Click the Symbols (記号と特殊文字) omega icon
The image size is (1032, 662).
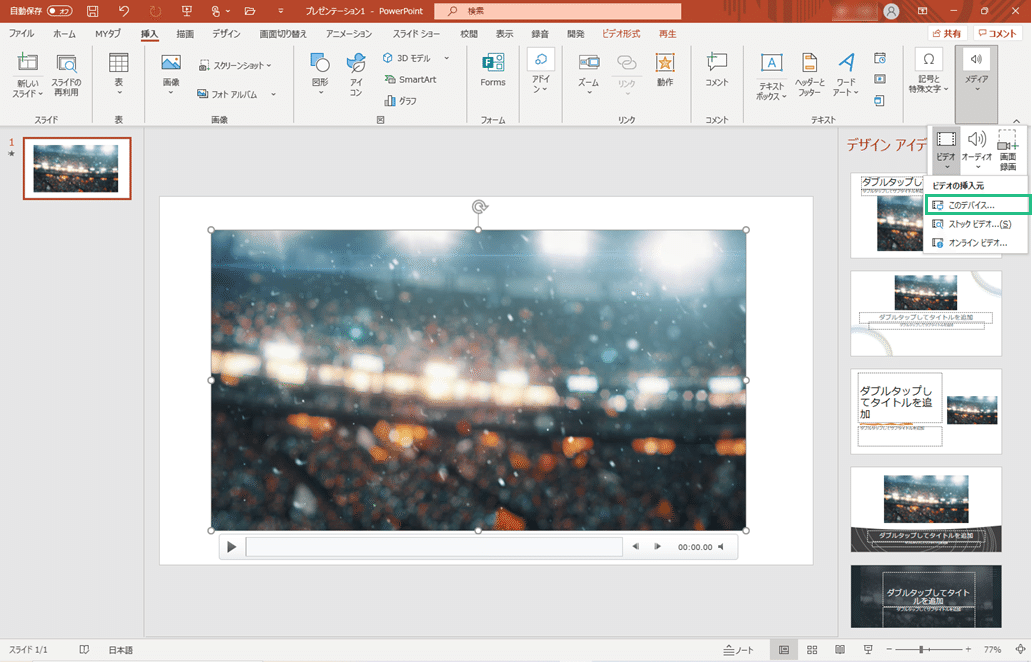928,60
